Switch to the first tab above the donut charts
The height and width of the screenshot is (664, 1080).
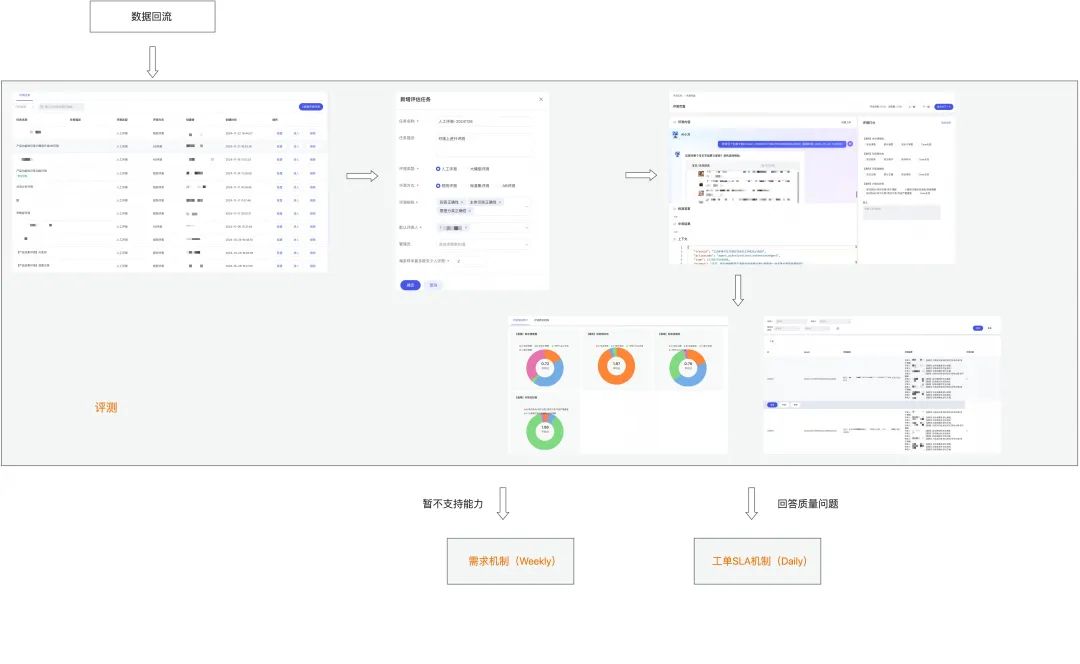pos(520,320)
